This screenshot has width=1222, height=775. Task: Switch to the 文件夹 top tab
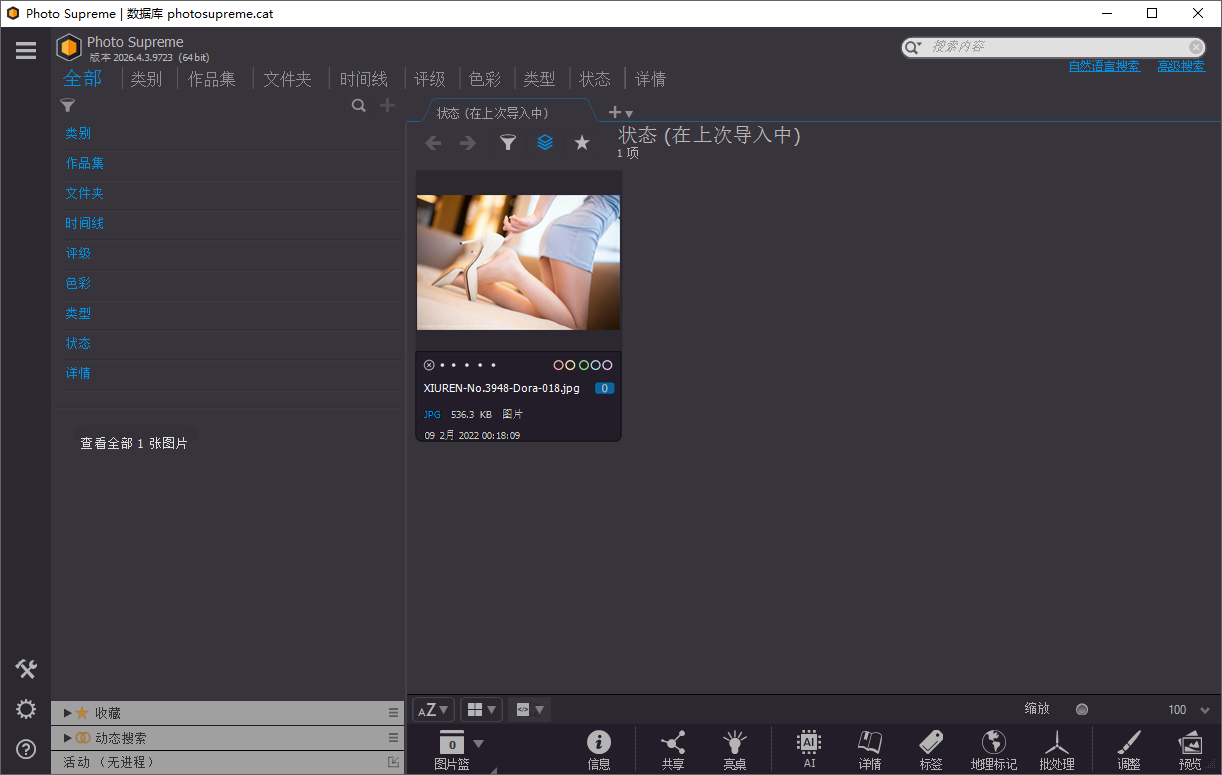click(288, 79)
